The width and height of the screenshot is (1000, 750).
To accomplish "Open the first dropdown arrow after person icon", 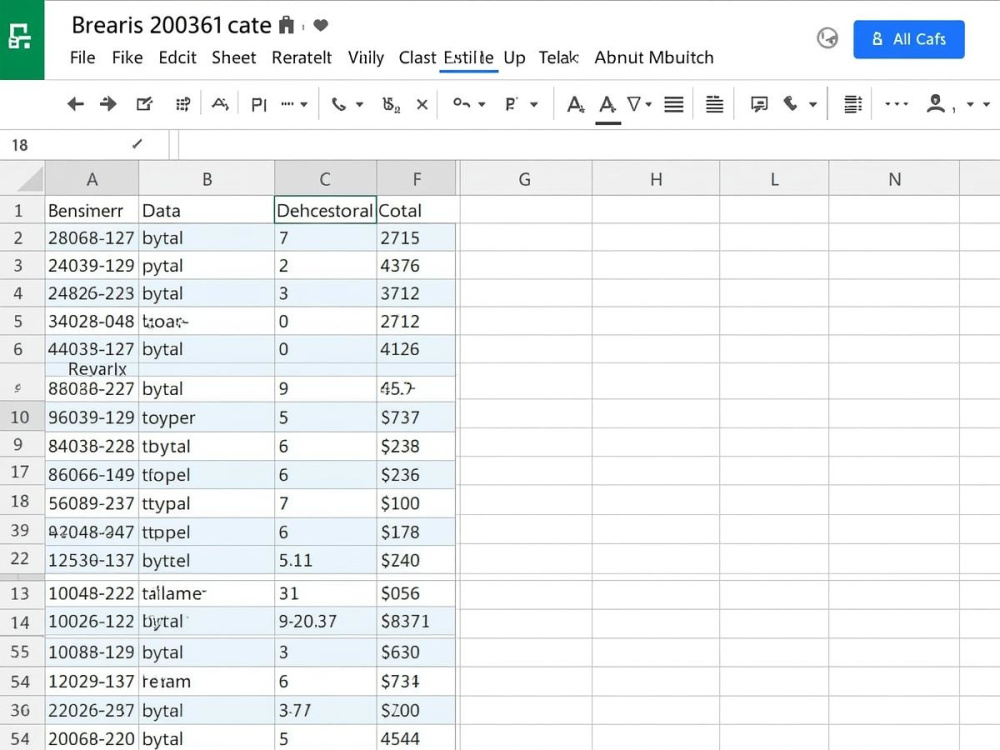I will pos(970,104).
